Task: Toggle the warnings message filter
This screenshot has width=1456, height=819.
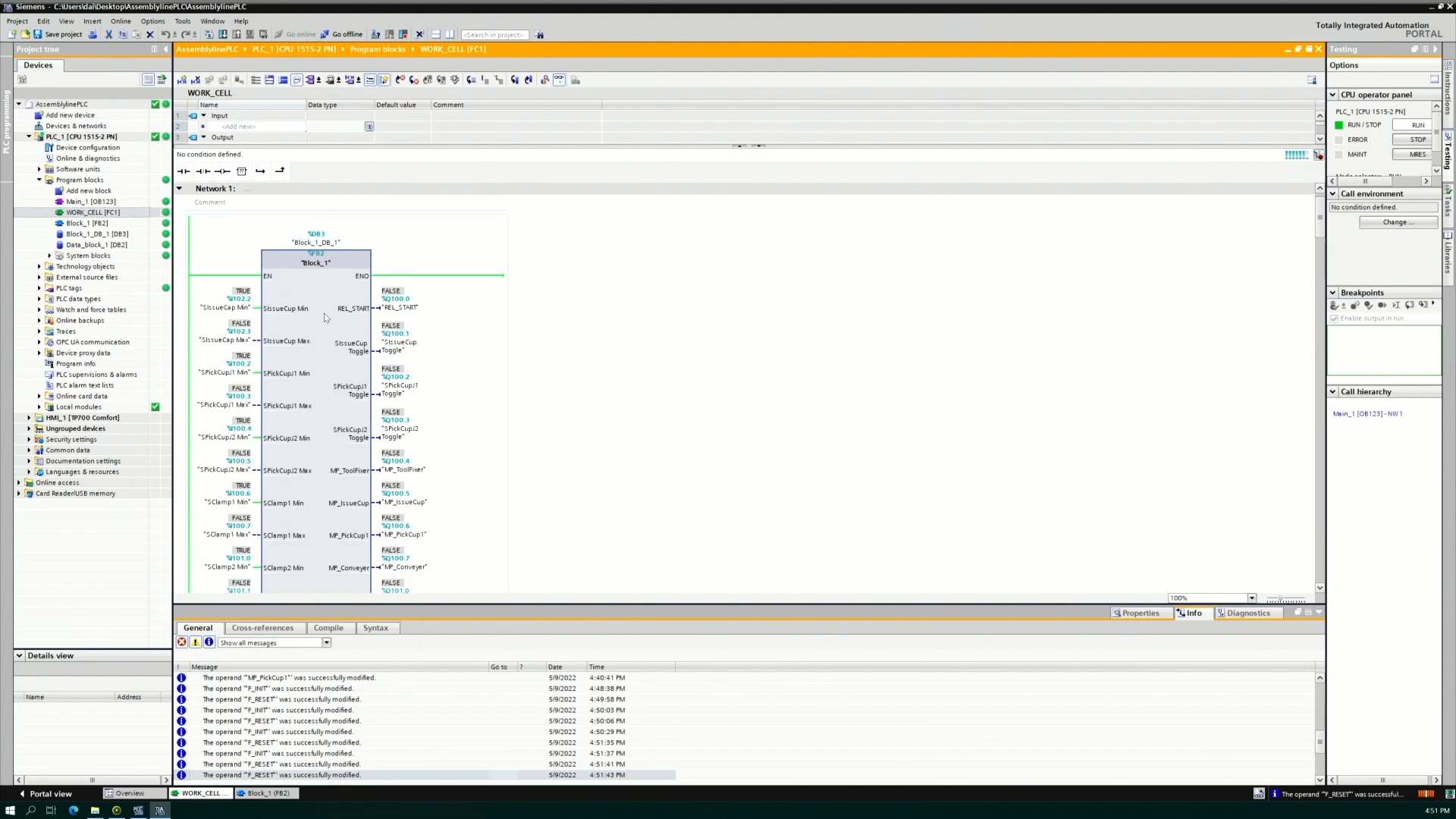Action: [x=196, y=642]
